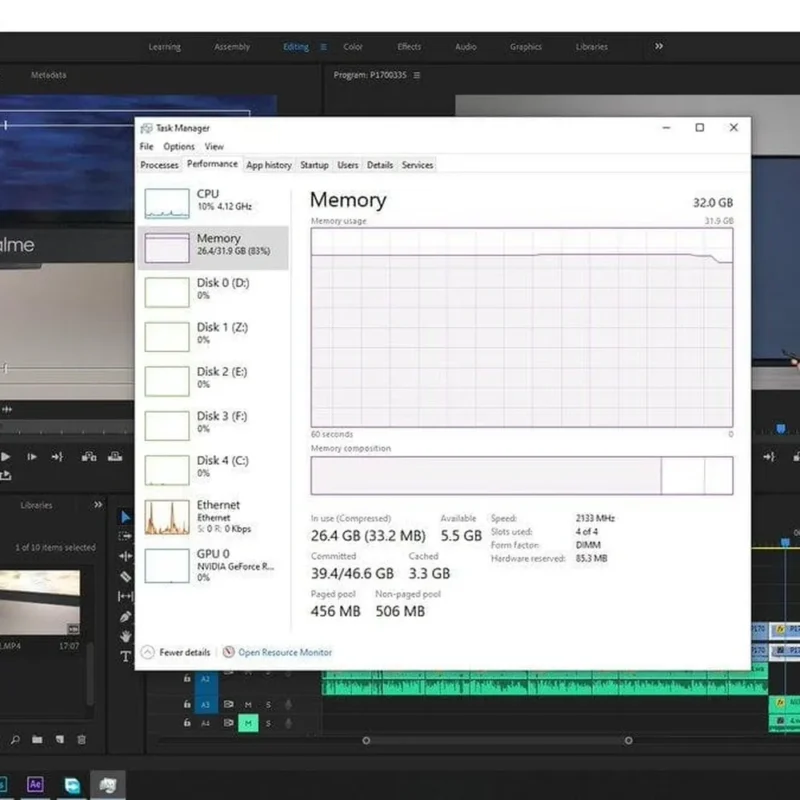Click the left handle of timeline zoom bar
This screenshot has height=800, width=800.
click(366, 740)
